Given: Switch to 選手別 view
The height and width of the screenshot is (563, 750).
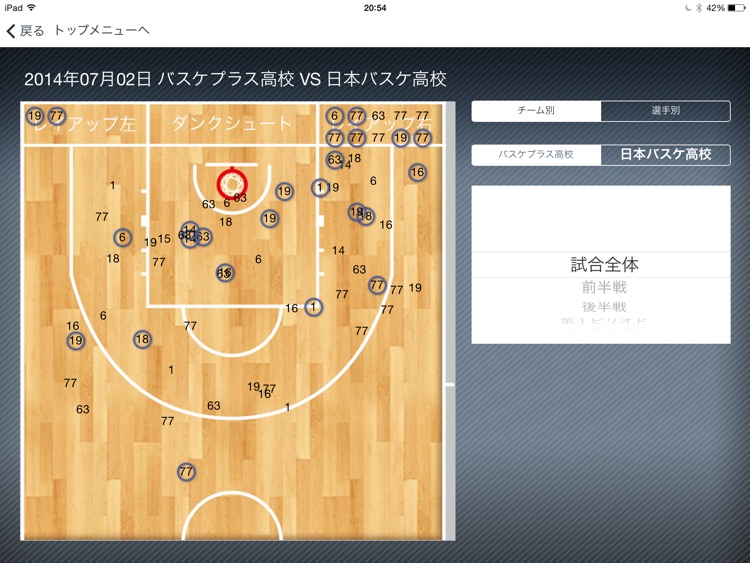Looking at the screenshot, I should pyautogui.click(x=665, y=111).
